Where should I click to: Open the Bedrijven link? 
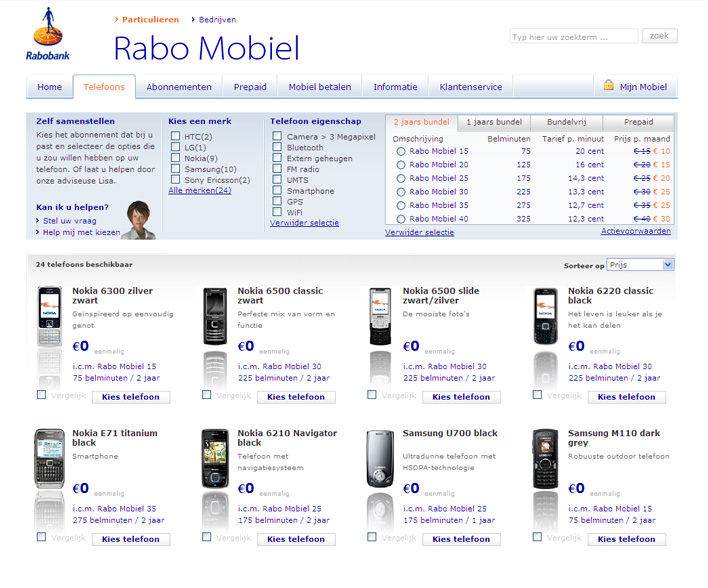pyautogui.click(x=217, y=19)
